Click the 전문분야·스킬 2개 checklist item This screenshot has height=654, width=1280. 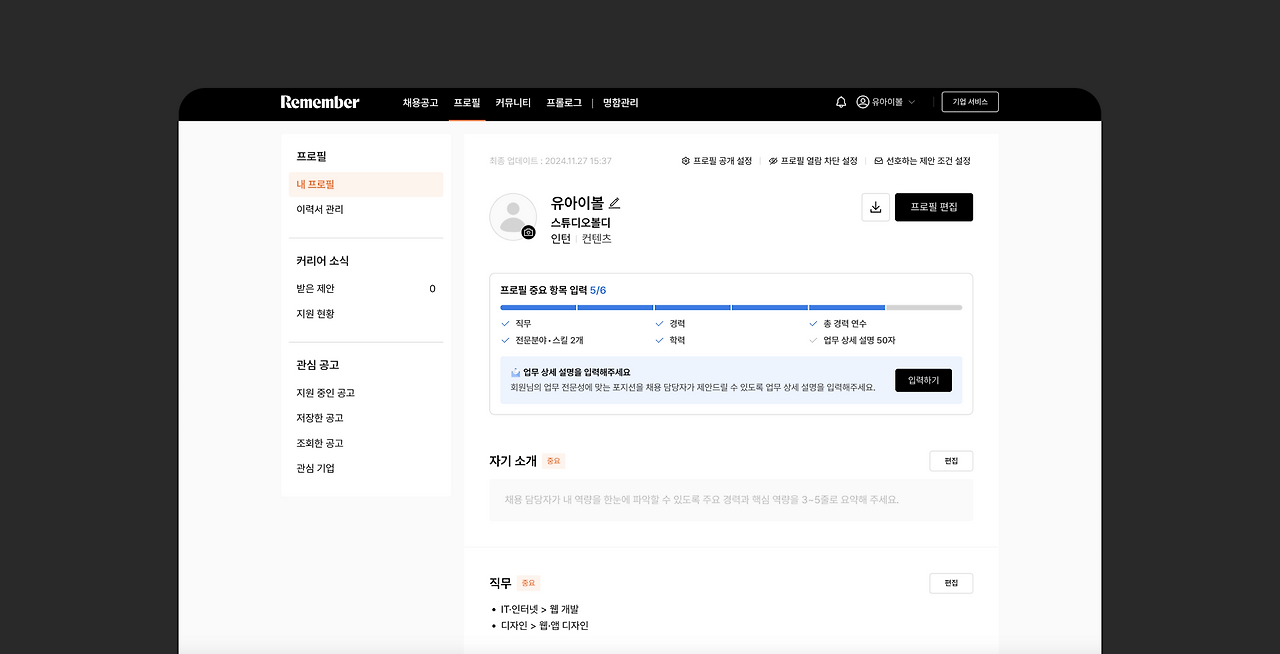click(x=542, y=340)
